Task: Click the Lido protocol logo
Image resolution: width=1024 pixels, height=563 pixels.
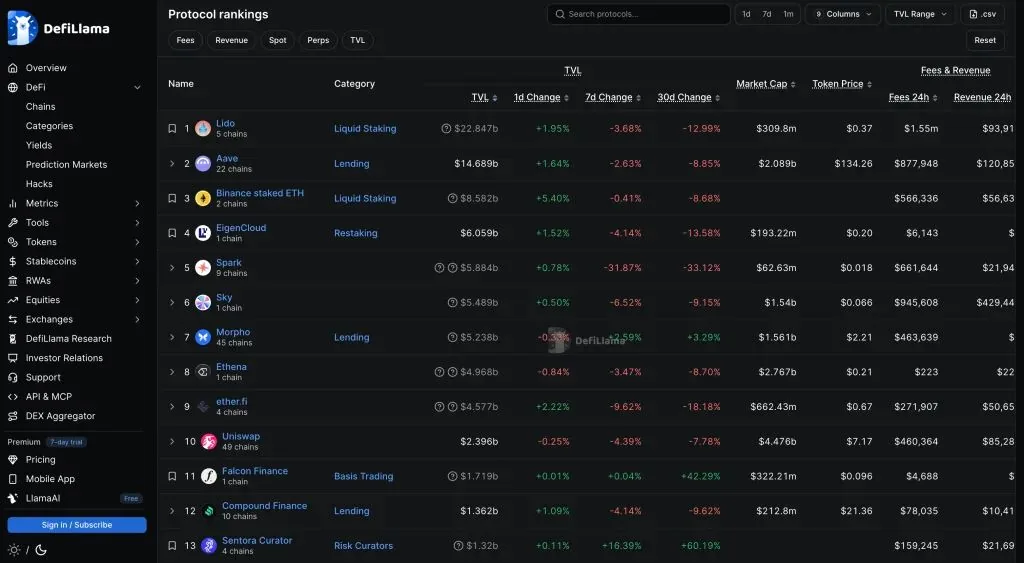Action: pos(203,129)
